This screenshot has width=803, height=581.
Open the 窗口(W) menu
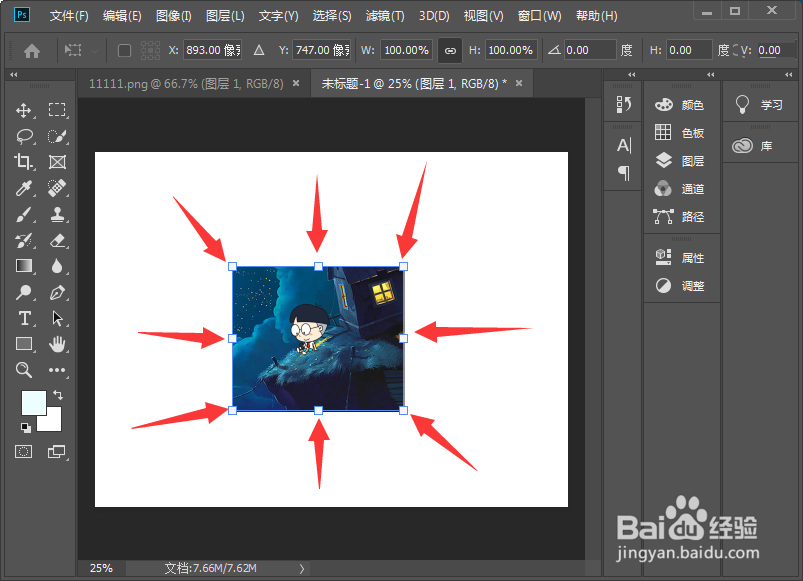point(539,16)
